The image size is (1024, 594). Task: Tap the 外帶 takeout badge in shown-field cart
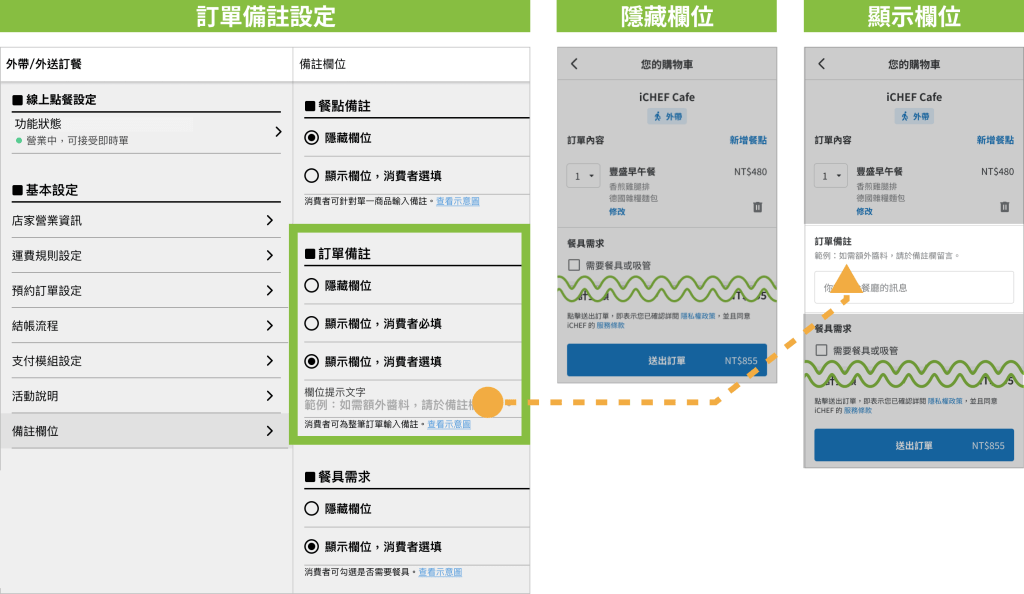913,117
